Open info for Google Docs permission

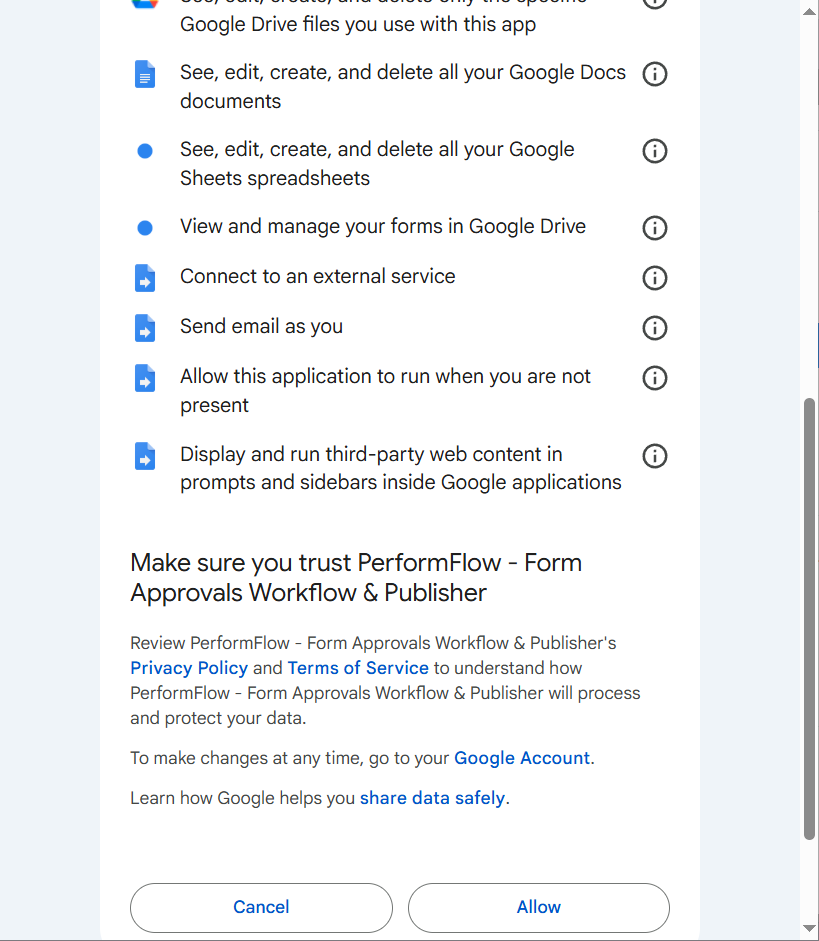(654, 74)
